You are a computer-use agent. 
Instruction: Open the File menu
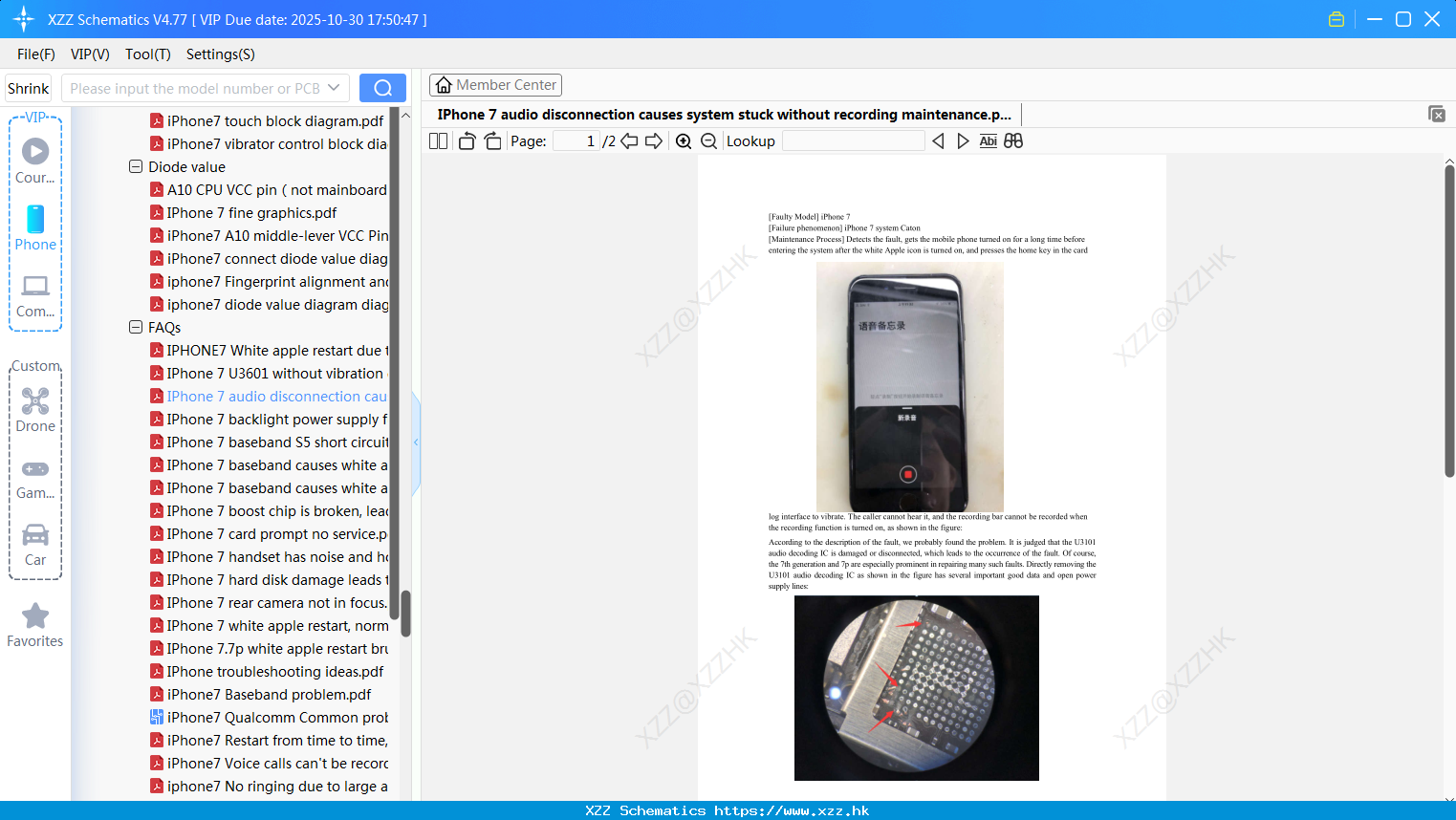click(36, 54)
